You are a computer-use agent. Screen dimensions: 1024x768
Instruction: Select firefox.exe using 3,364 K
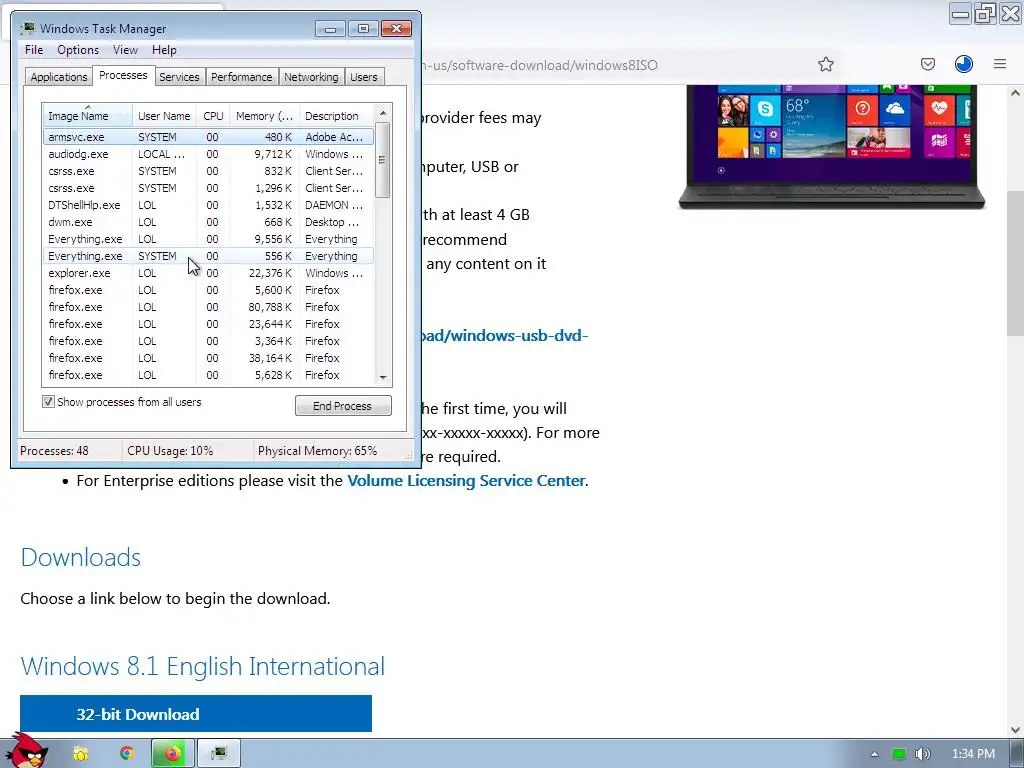[208, 341]
